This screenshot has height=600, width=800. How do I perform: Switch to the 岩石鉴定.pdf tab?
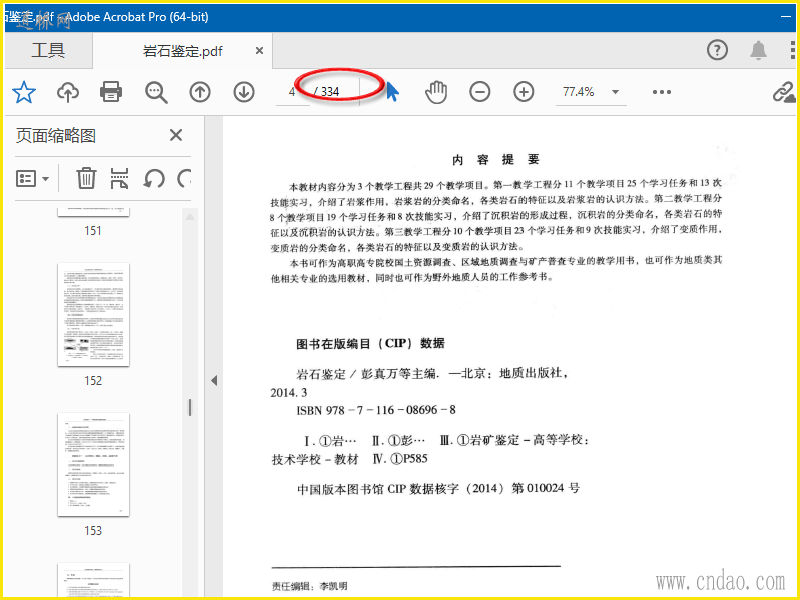(x=182, y=51)
